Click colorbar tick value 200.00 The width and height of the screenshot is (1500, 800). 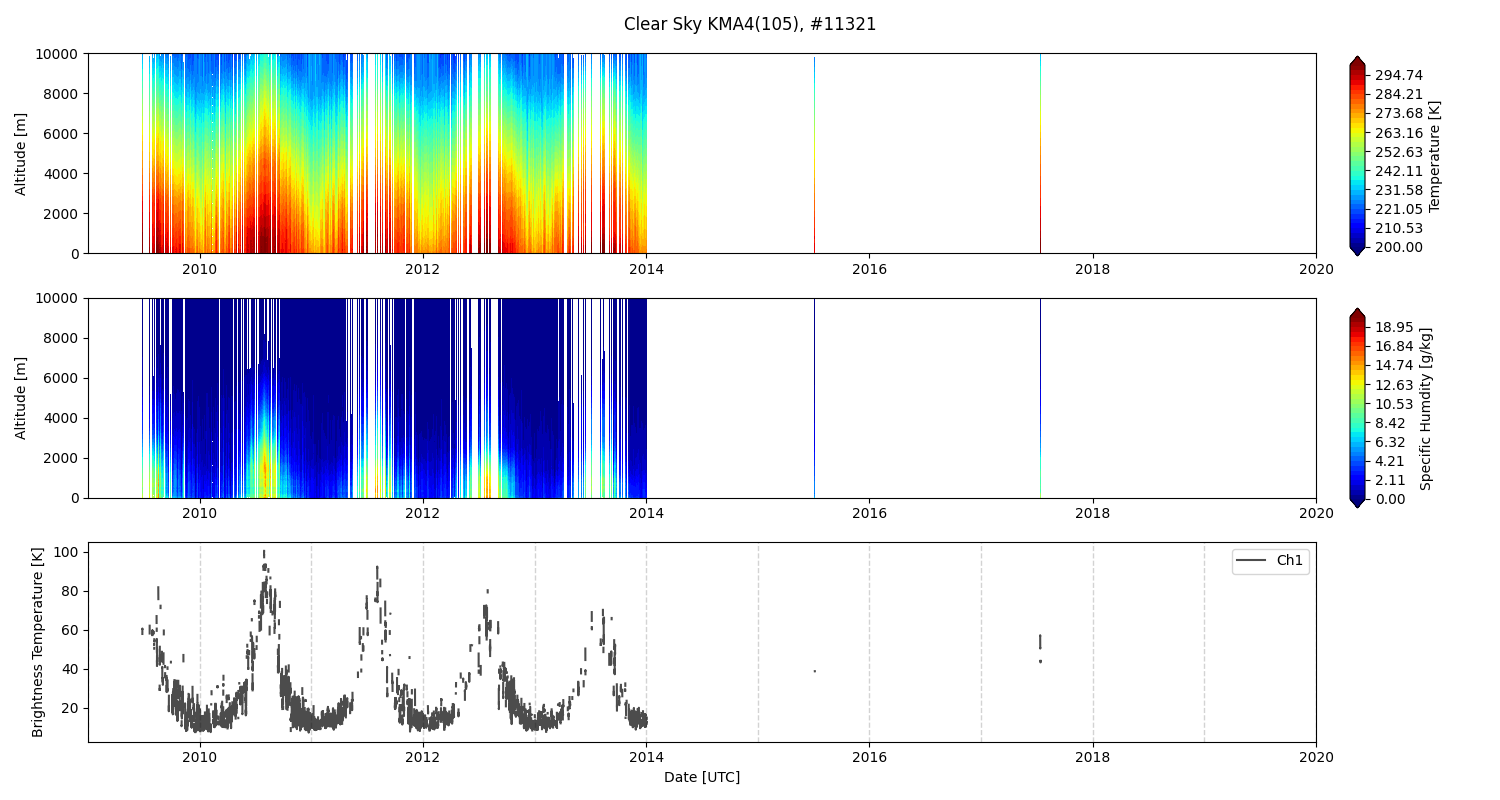click(1399, 247)
